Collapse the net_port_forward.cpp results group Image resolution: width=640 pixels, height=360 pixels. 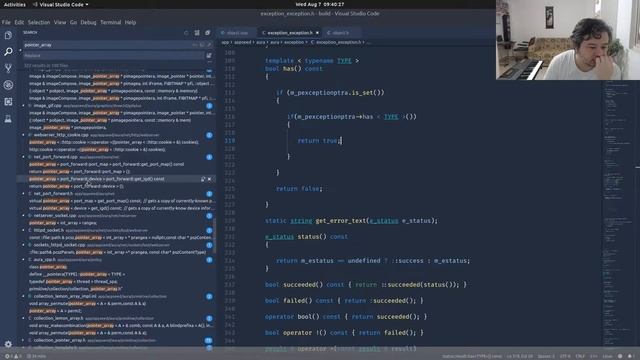(x=23, y=157)
